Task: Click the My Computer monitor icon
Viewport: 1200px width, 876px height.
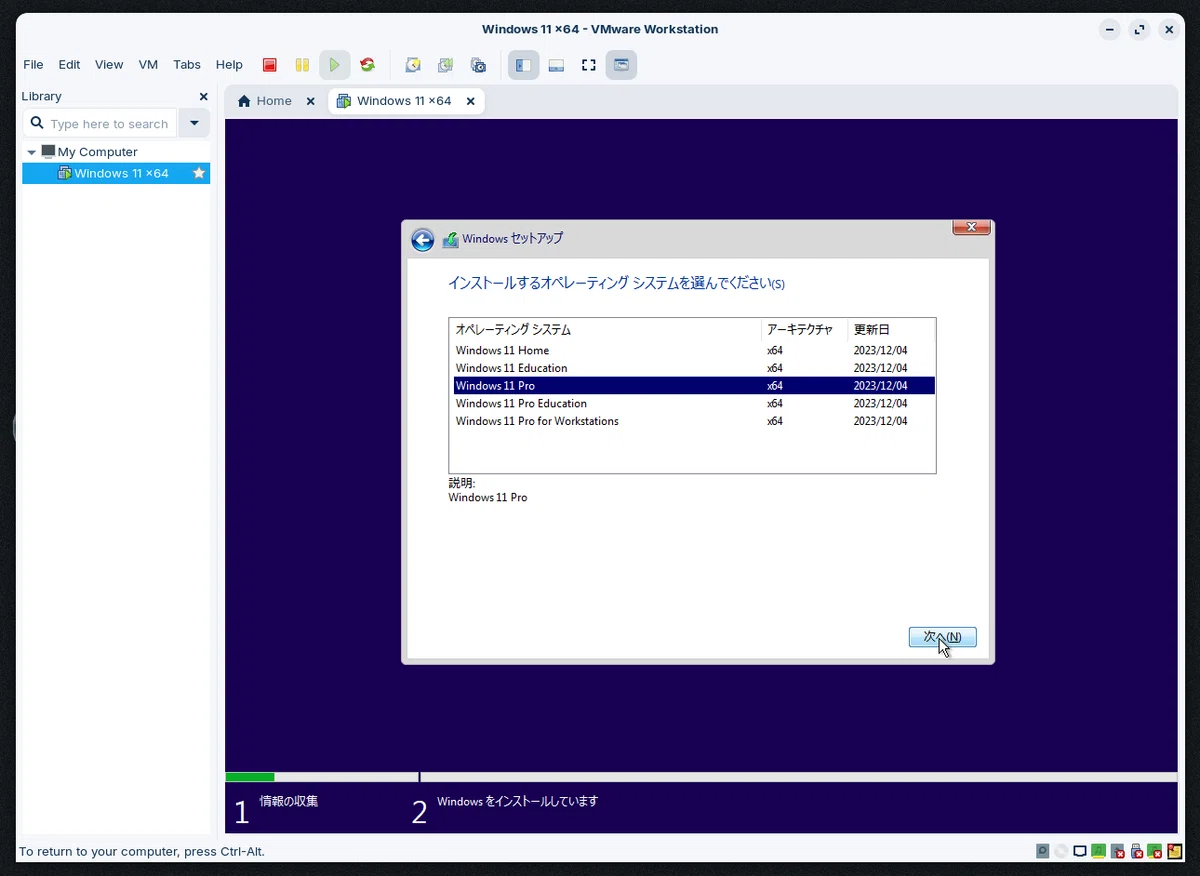Action: coord(48,152)
